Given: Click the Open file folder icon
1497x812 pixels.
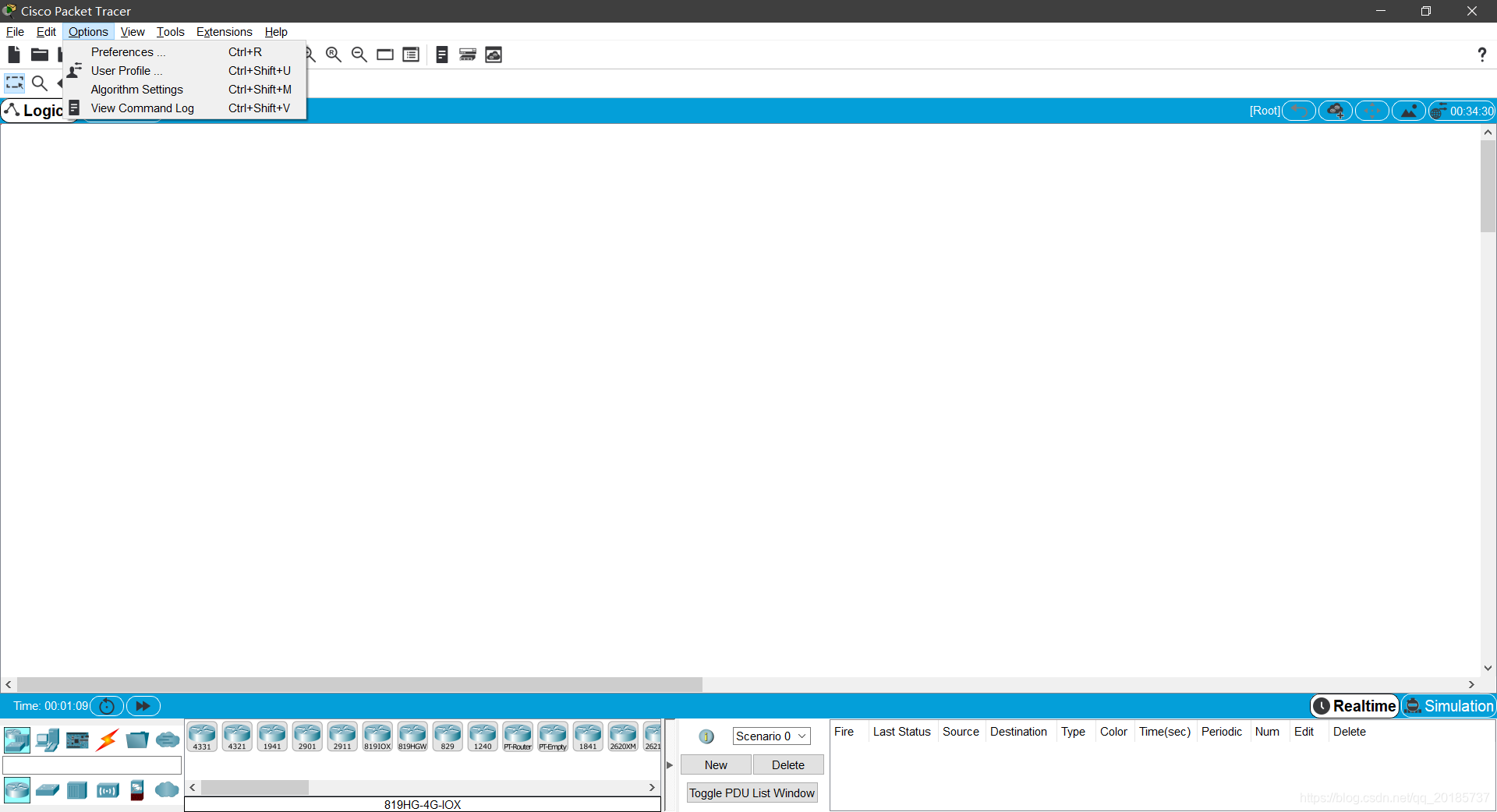Looking at the screenshot, I should [x=40, y=55].
